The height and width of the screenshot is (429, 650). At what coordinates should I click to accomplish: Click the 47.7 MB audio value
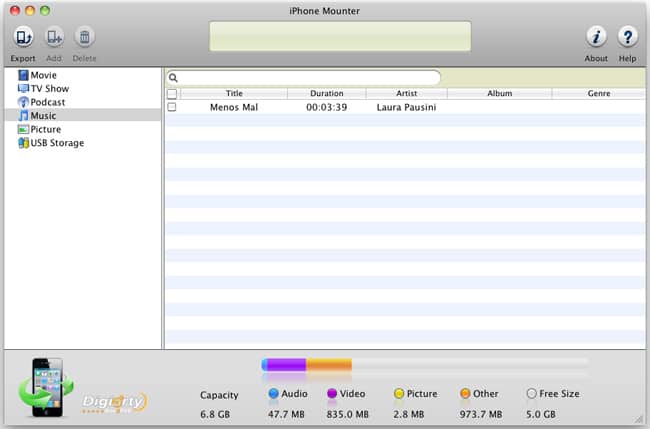[x=286, y=414]
